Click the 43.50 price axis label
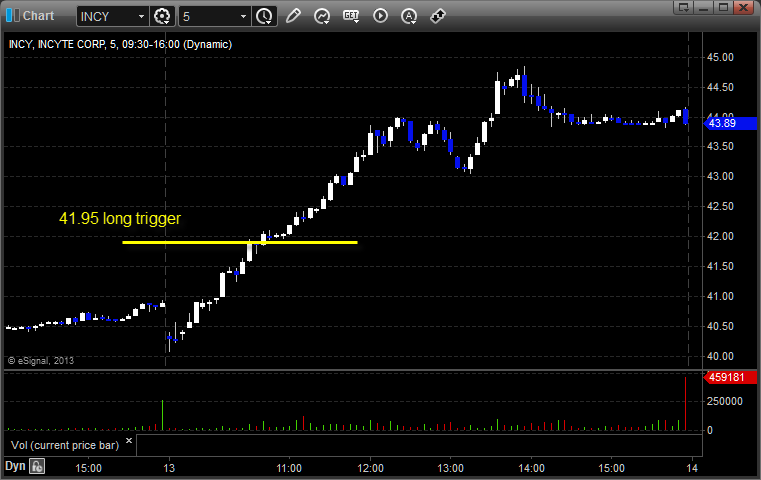 point(720,147)
